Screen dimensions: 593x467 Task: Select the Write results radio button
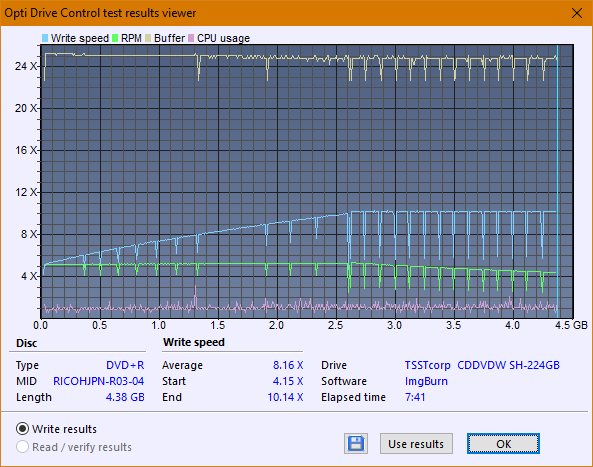22,429
